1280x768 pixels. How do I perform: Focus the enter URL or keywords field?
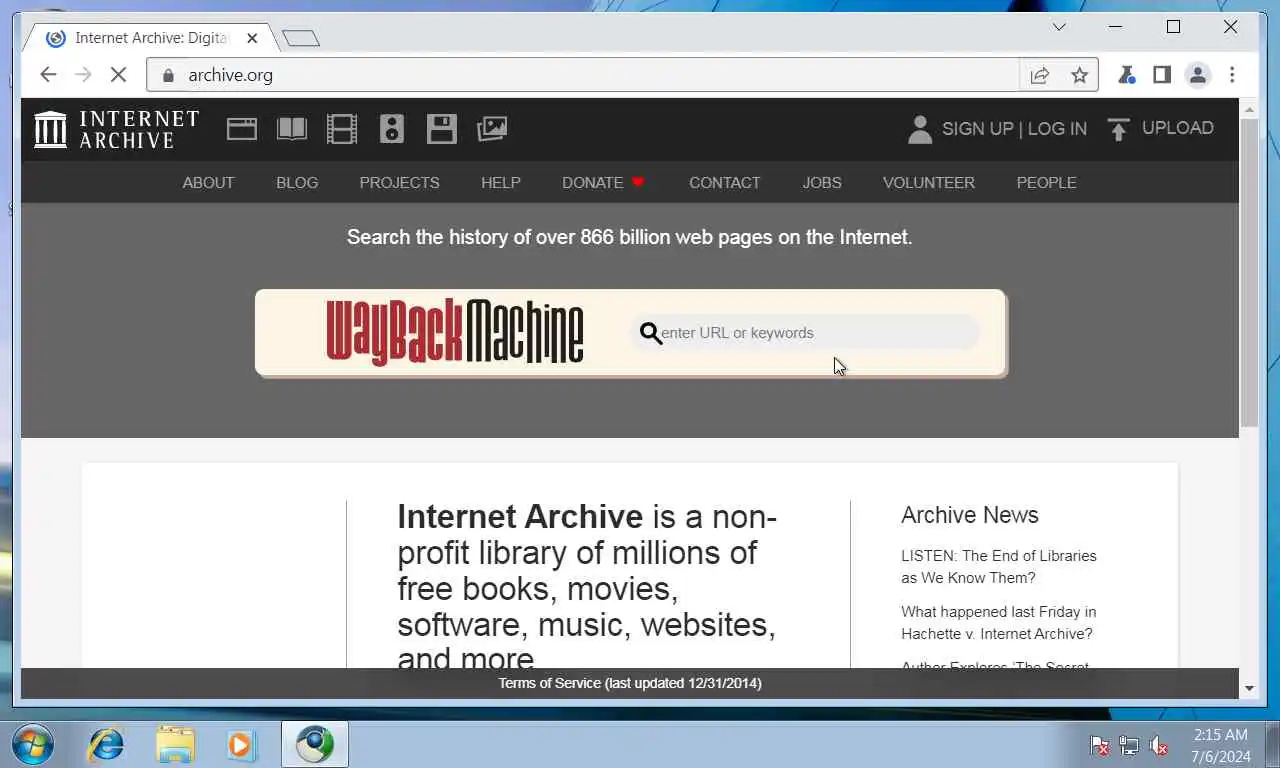(805, 333)
